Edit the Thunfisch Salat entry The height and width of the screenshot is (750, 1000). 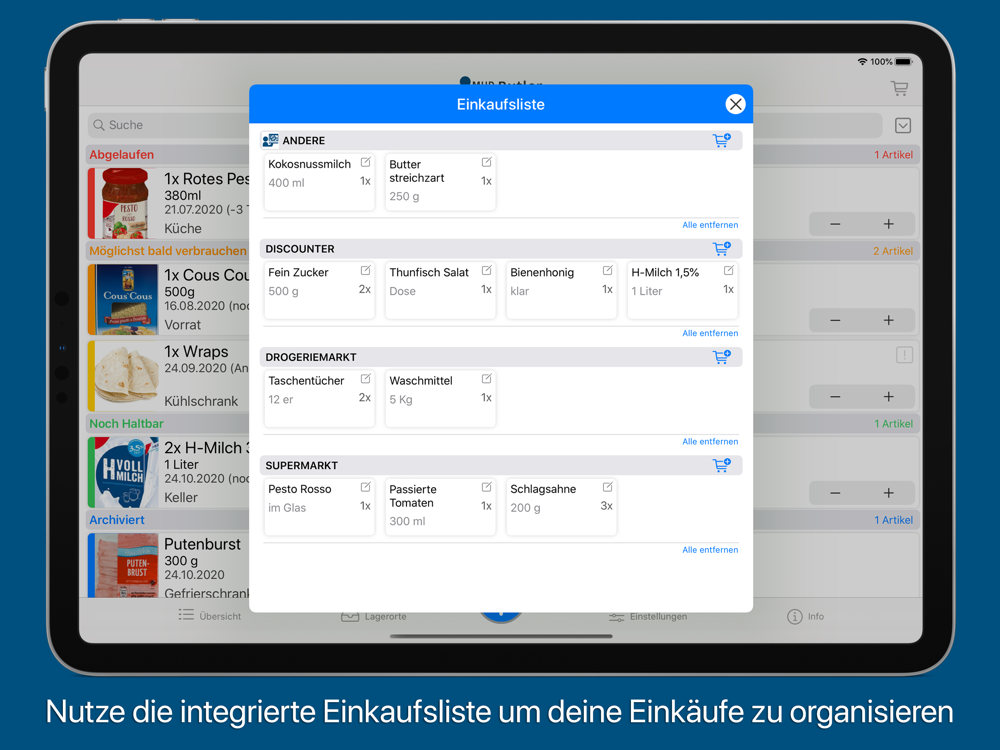pos(487,271)
